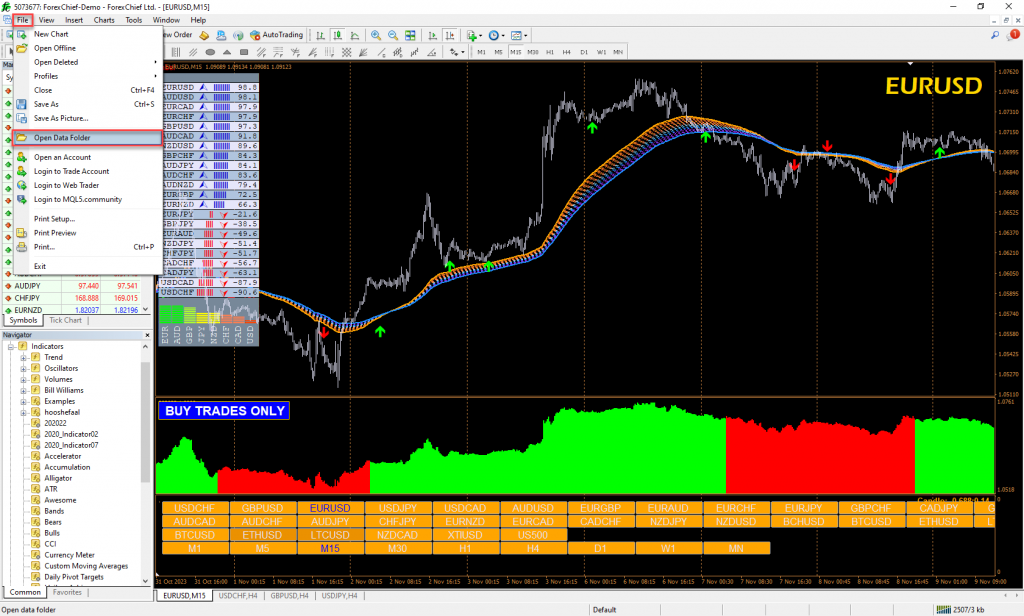Click New Chart in File menu
This screenshot has height=616, width=1024.
[88, 34]
